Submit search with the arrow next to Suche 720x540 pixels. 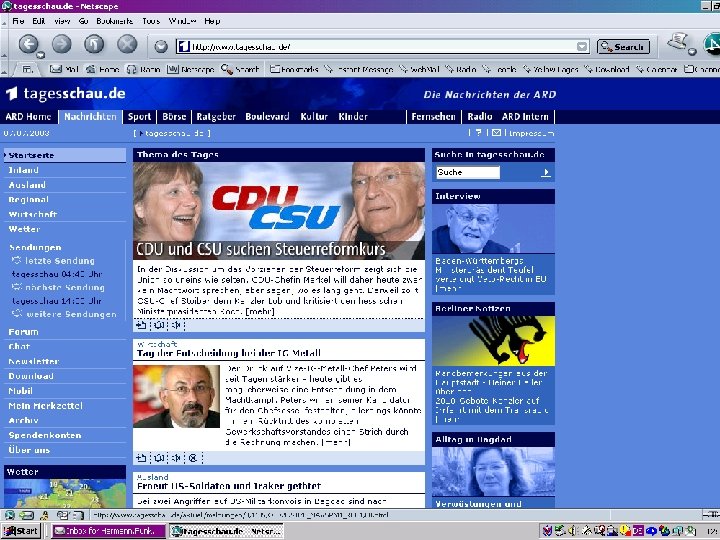(546, 173)
